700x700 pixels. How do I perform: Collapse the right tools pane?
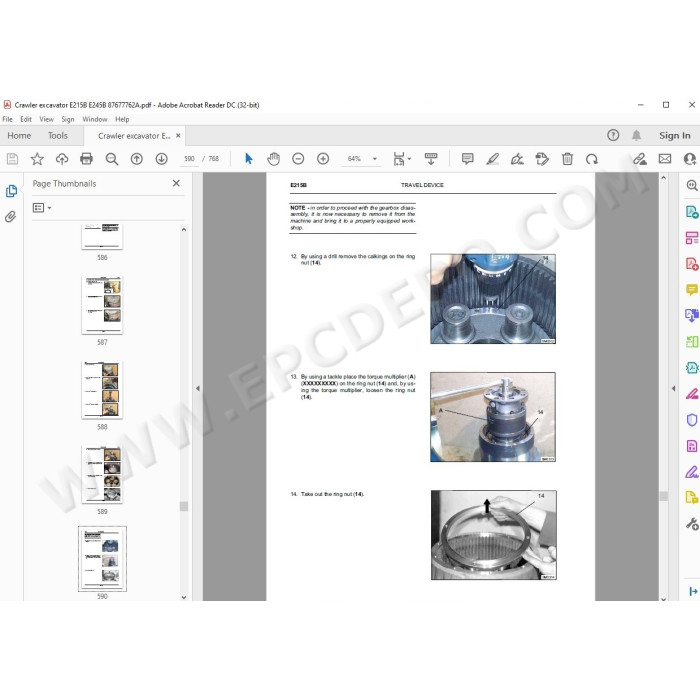673,388
